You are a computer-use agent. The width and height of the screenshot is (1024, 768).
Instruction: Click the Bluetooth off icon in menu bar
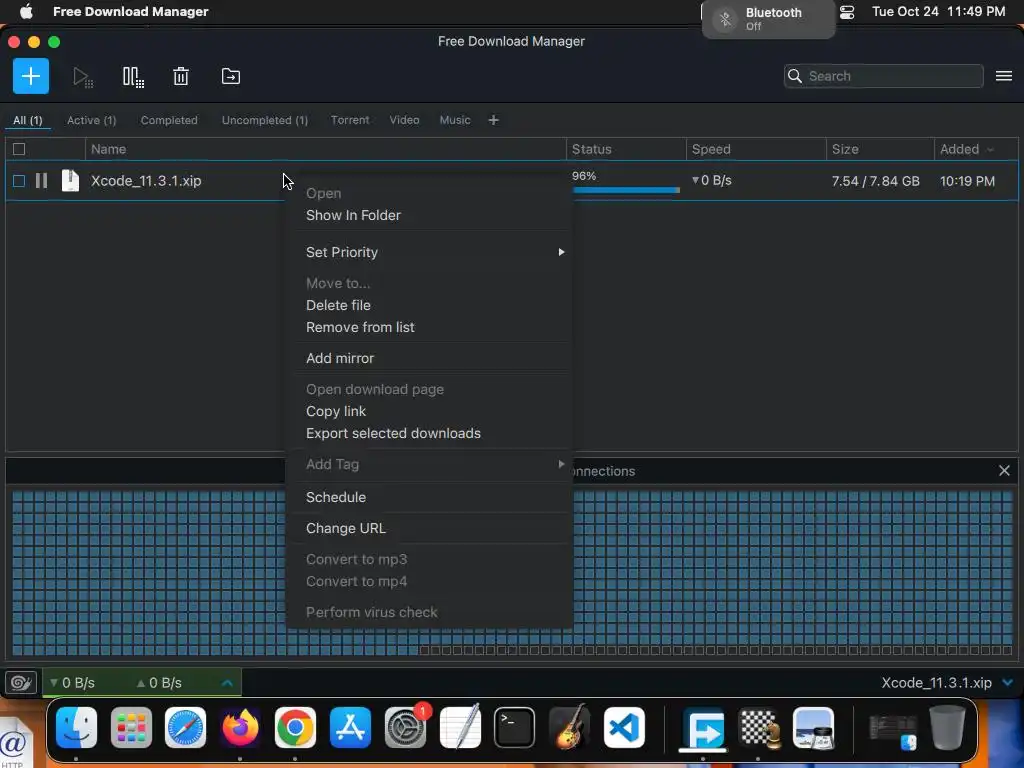pyautogui.click(x=724, y=18)
